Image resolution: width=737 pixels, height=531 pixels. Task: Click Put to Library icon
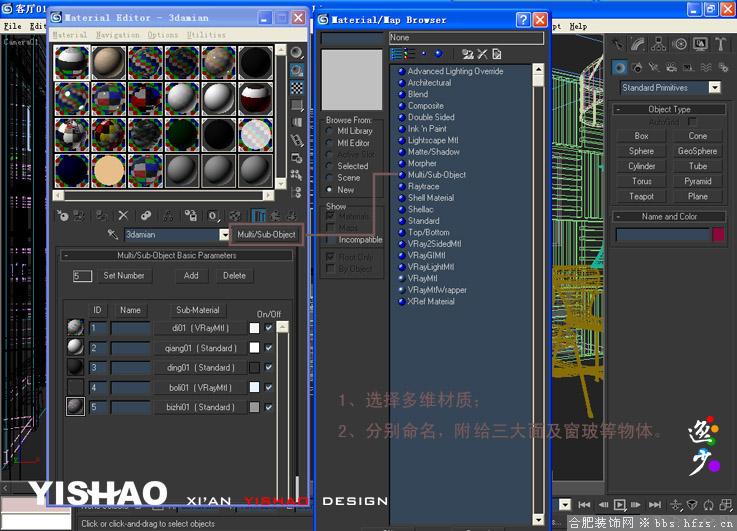[x=190, y=216]
